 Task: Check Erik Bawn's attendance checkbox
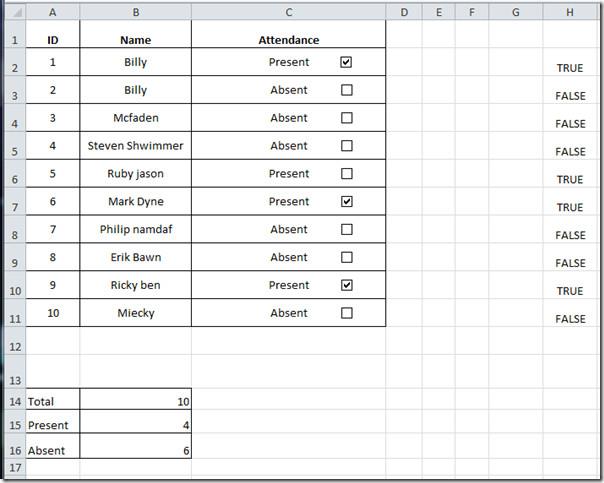click(x=347, y=257)
